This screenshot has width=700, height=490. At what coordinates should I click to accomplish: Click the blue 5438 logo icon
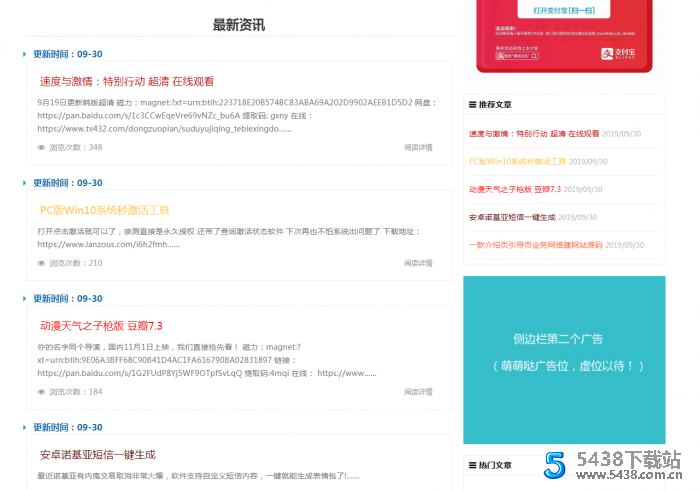tap(555, 465)
